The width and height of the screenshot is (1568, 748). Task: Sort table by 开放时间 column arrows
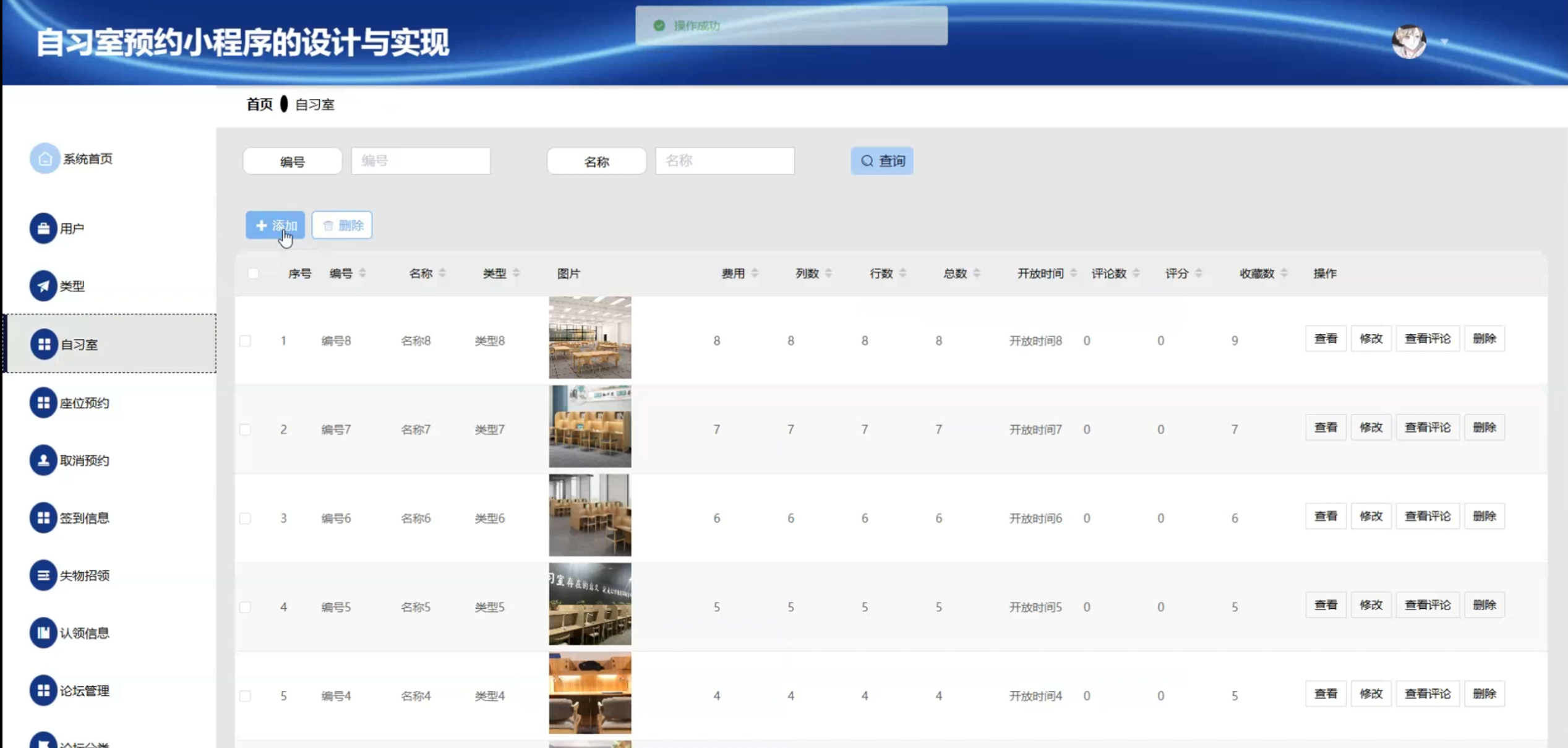(1073, 273)
